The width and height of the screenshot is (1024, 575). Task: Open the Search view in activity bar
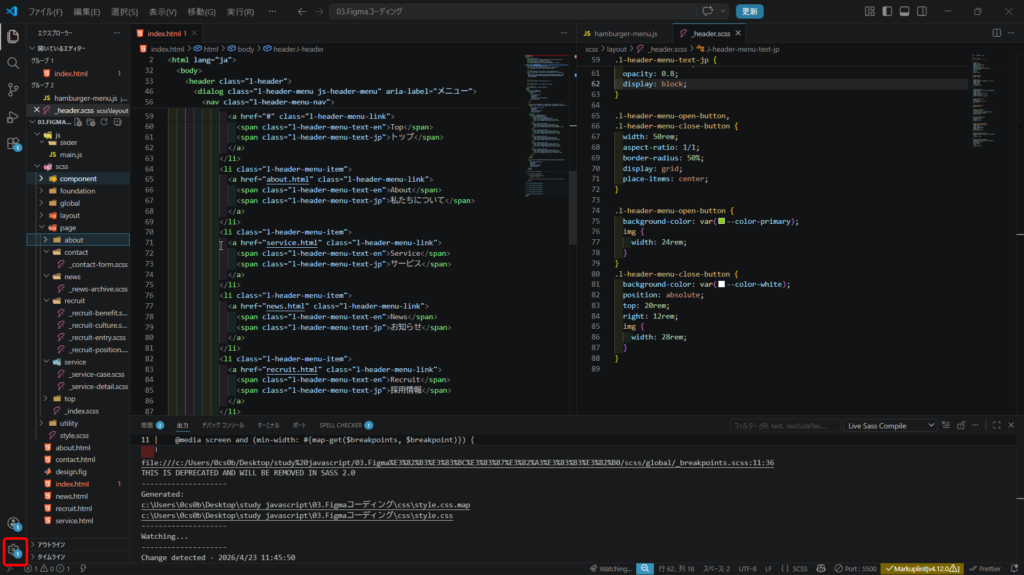point(13,62)
